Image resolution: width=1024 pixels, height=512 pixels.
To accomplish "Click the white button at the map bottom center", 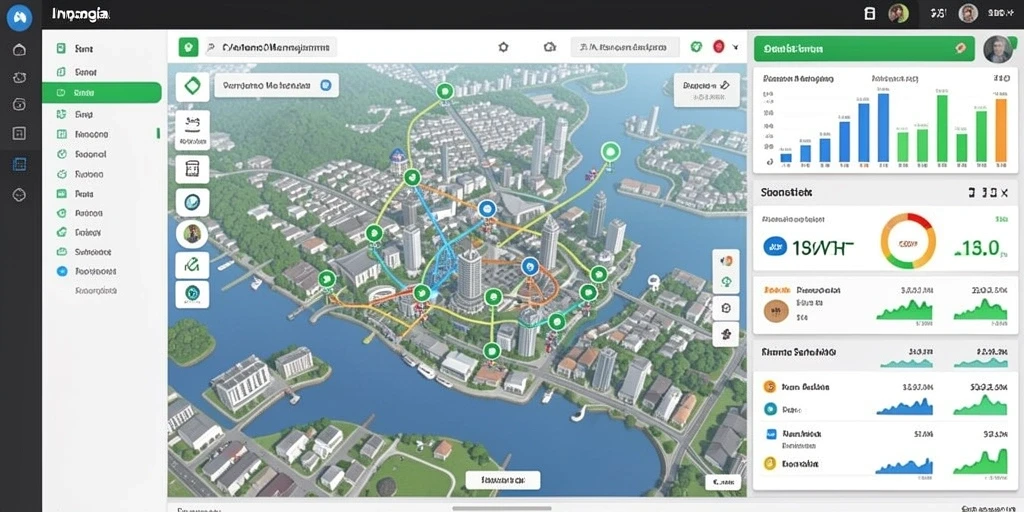I will click(x=503, y=480).
